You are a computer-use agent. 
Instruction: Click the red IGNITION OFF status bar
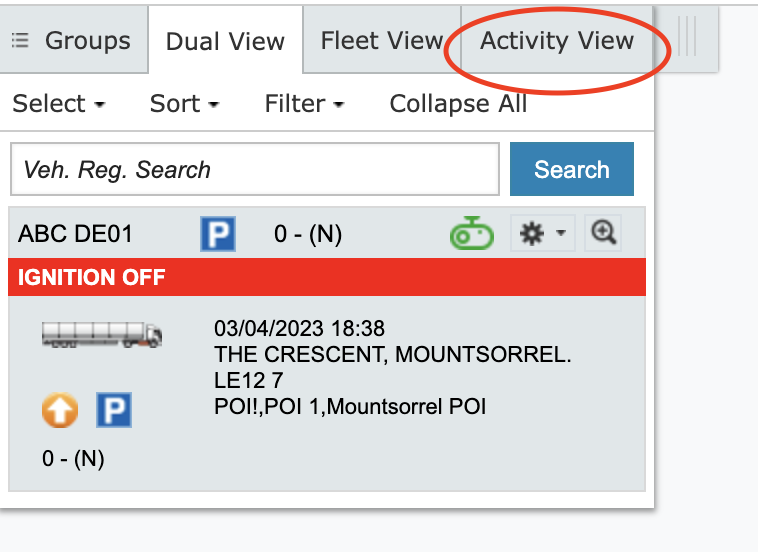coord(326,277)
